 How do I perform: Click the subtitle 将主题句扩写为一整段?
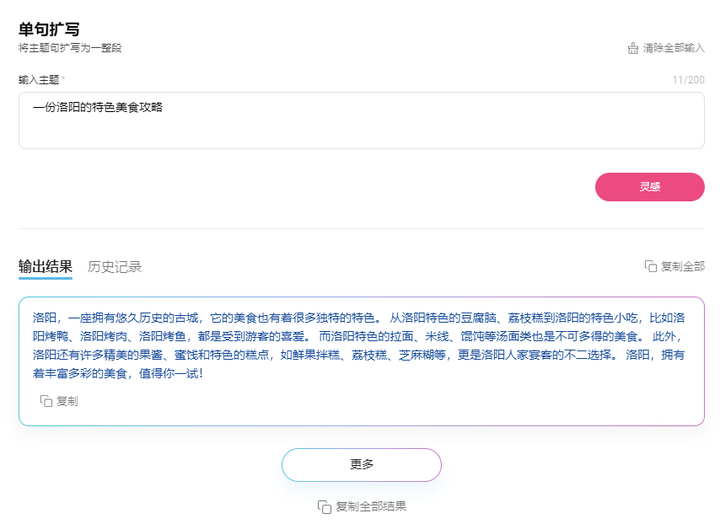point(70,48)
